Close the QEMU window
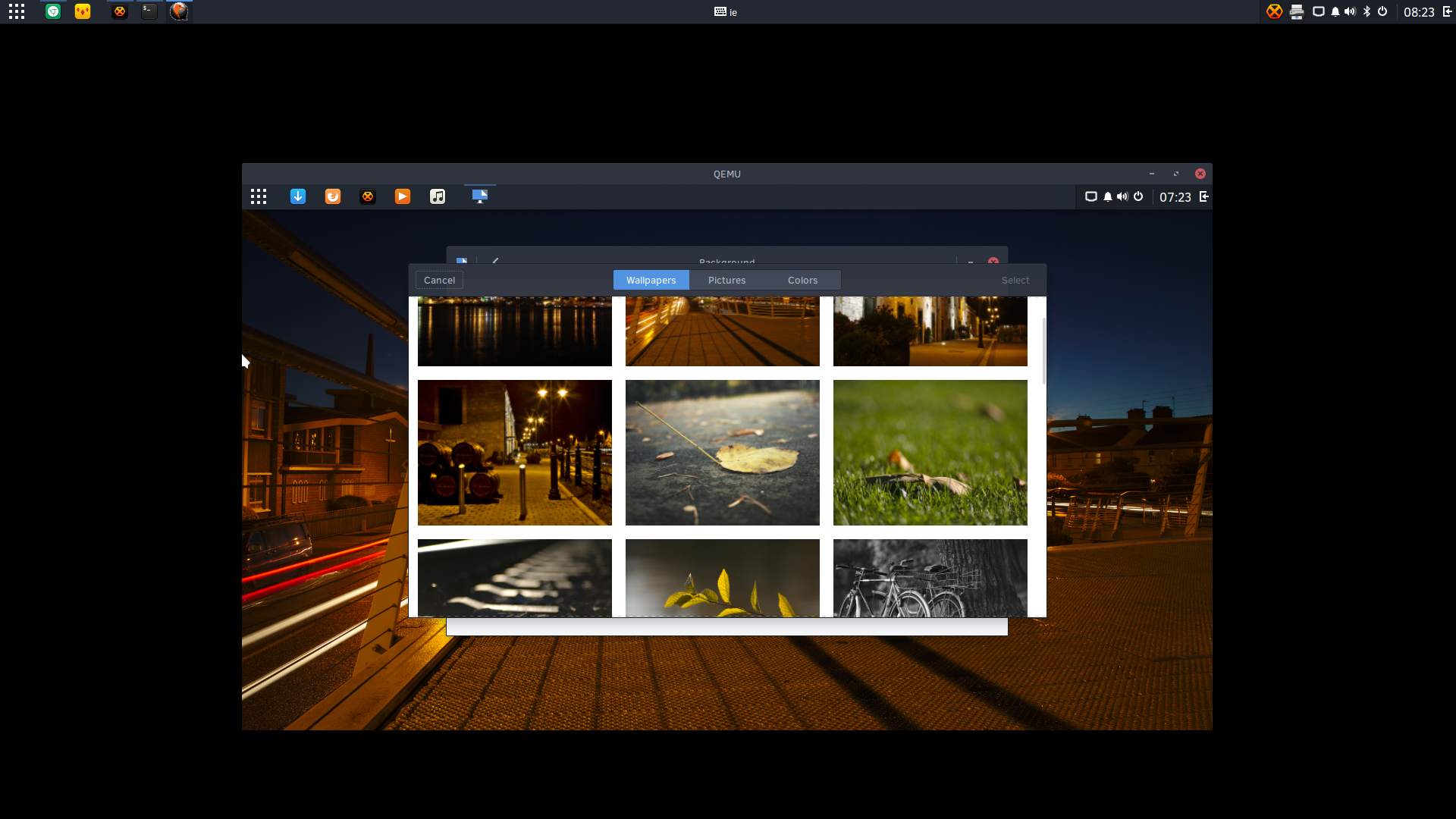 point(1200,174)
